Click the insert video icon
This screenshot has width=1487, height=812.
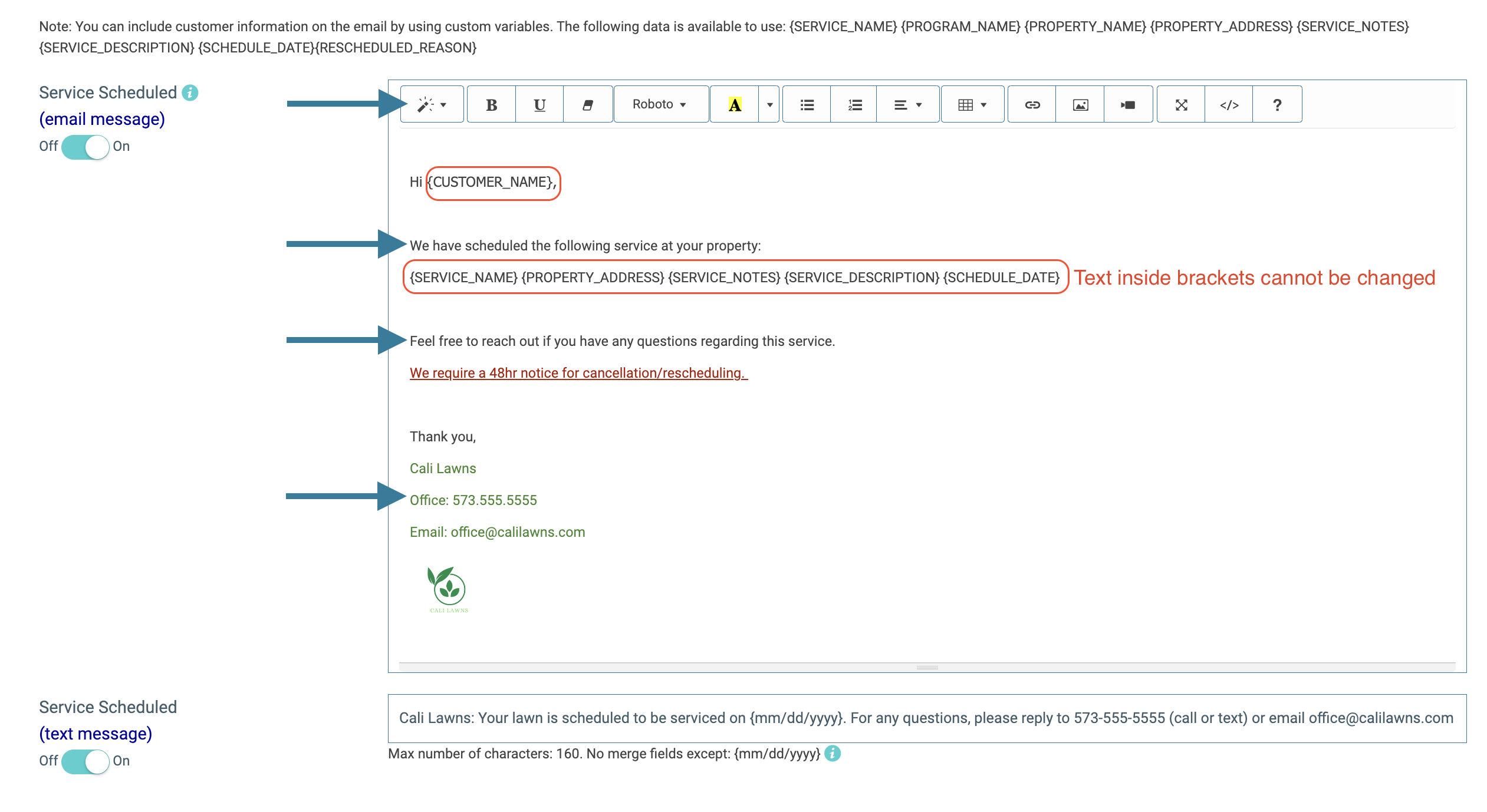click(1127, 105)
